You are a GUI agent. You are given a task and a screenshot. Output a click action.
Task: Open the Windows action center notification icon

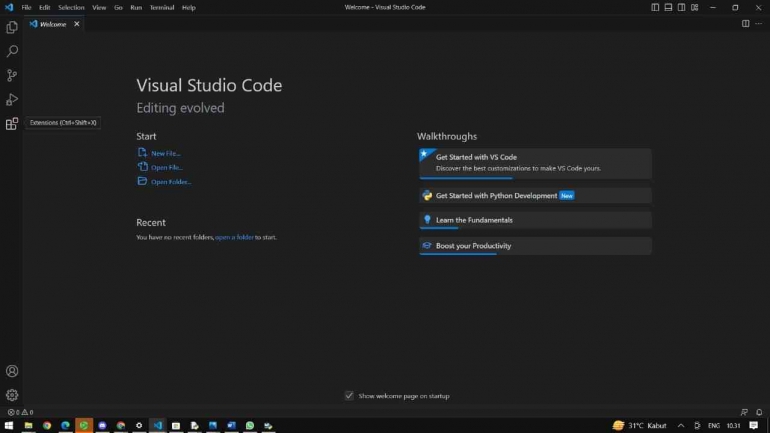754,426
